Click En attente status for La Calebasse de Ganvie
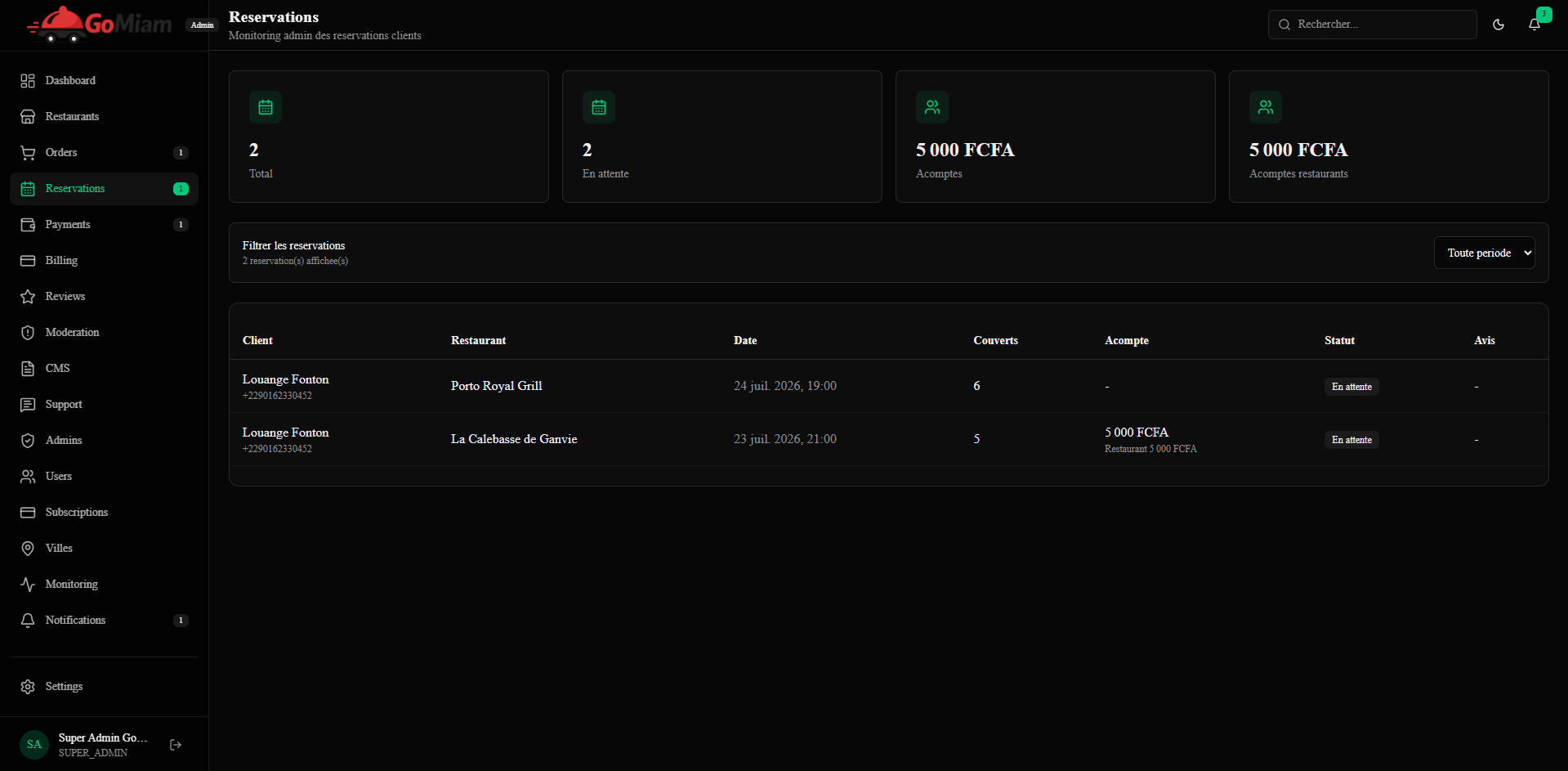Screen dimensions: 1568x771 (x=1351, y=440)
